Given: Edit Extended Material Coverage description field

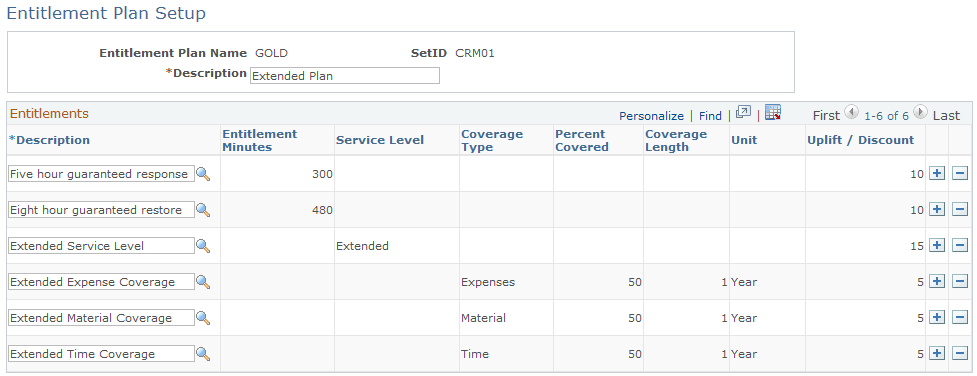Looking at the screenshot, I should point(102,318).
